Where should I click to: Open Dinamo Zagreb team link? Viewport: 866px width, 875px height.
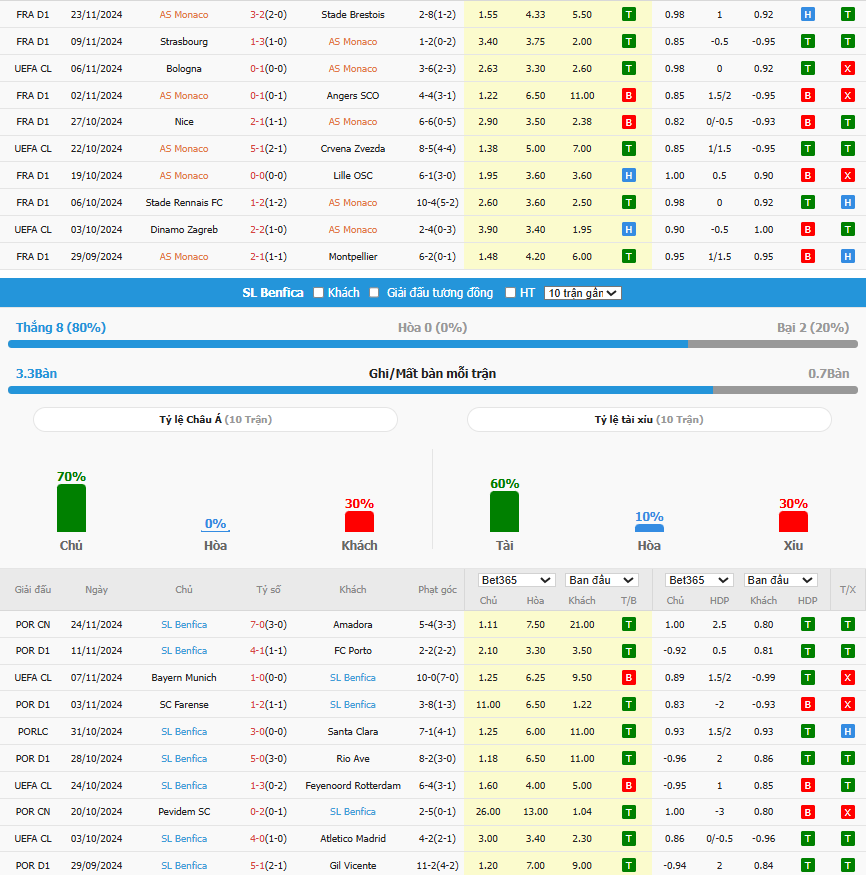point(184,229)
